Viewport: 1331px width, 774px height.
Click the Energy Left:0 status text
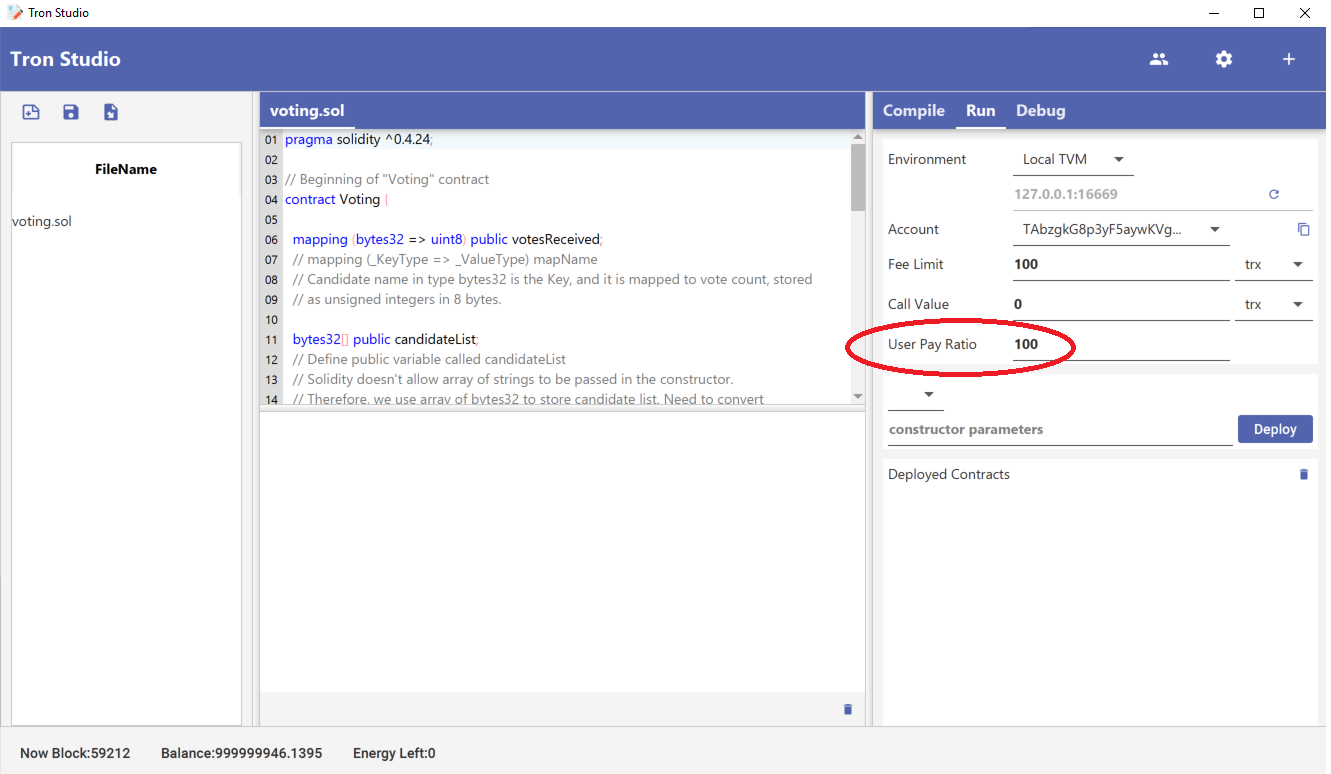click(394, 753)
